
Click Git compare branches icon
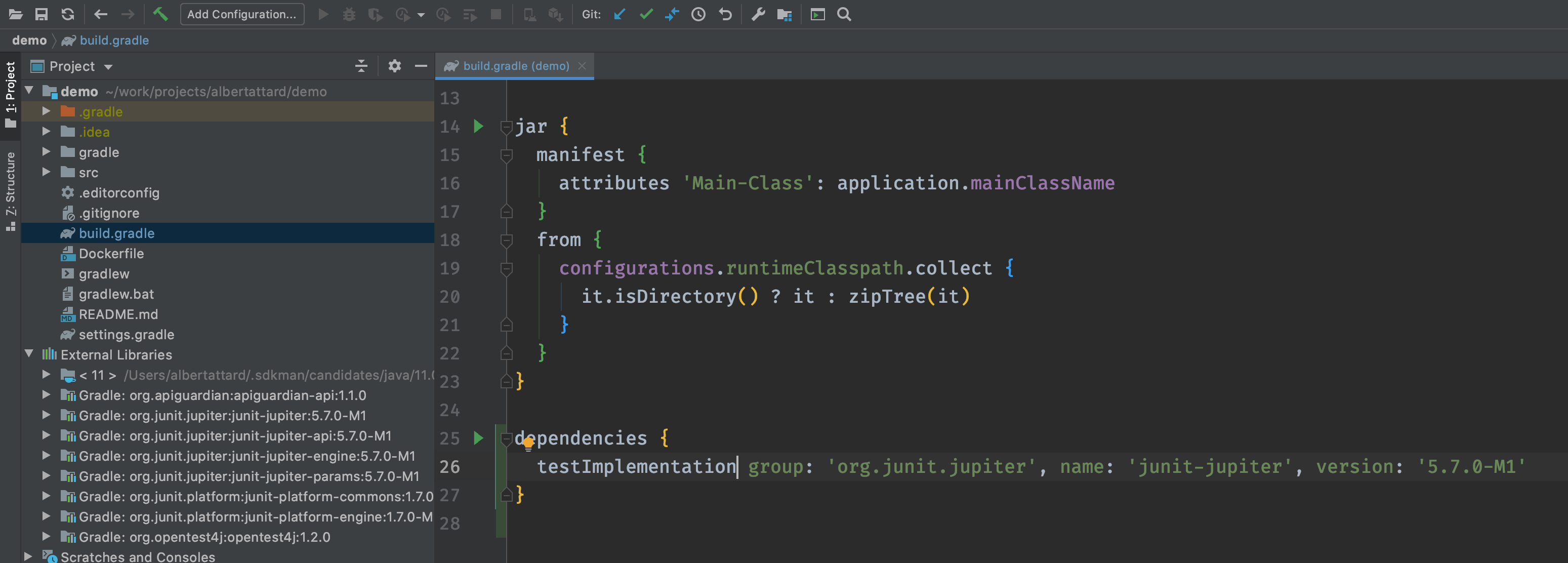(672, 14)
